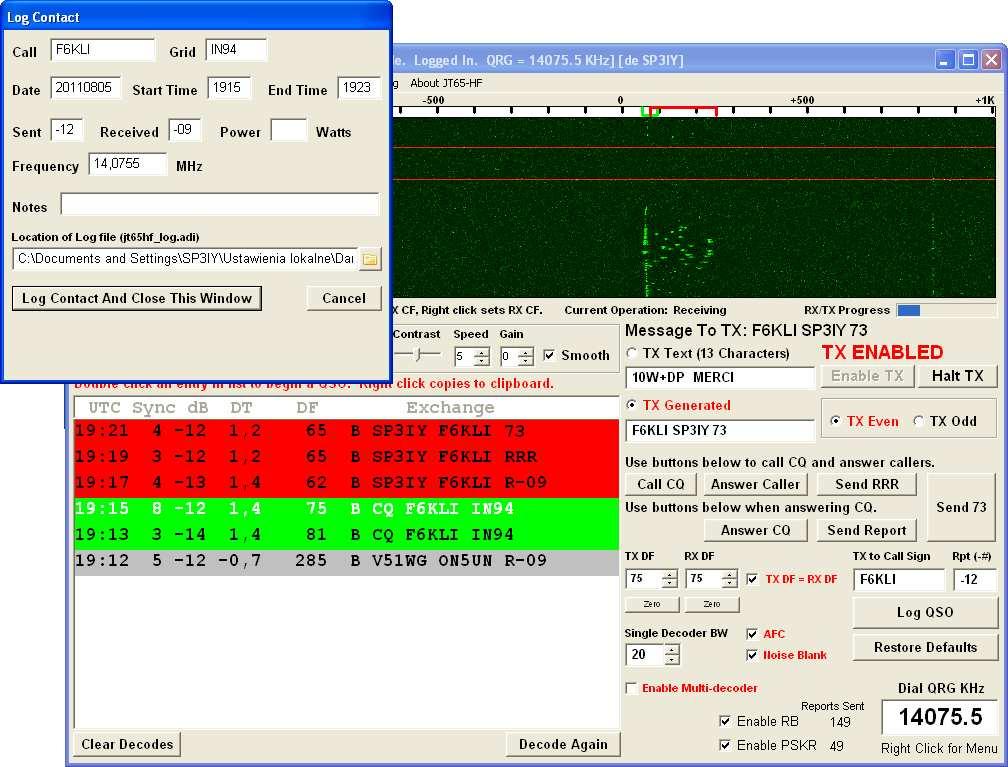Click the Halt TX button
The height and width of the screenshot is (767, 1008).
coord(957,376)
